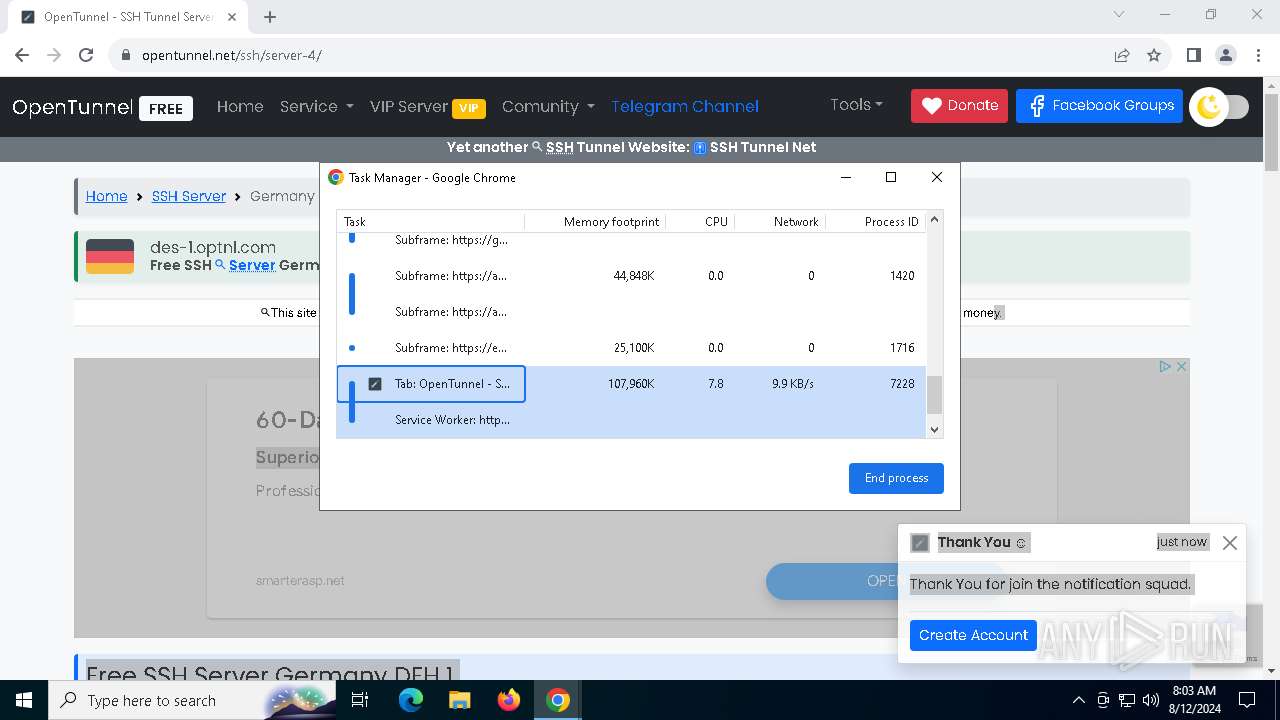Close the OpenTunnel browser tab
Viewport: 1280px width, 720px height.
coord(231,16)
